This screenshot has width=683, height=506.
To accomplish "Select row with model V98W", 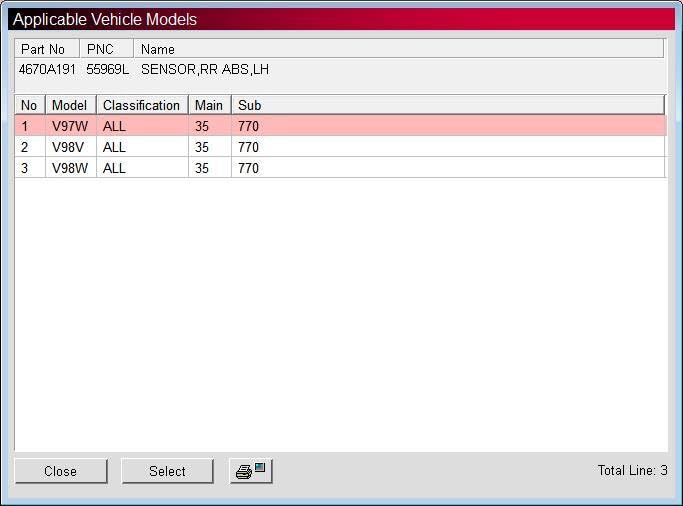I will coord(340,168).
